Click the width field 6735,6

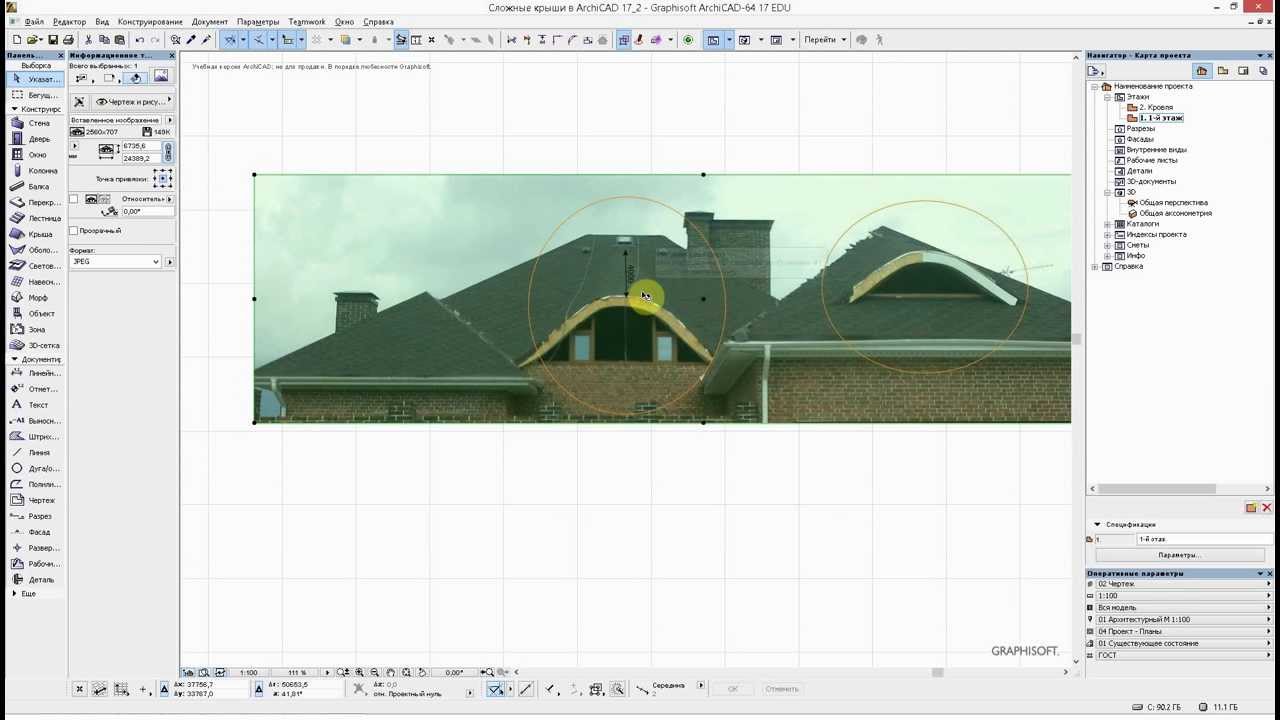click(x=141, y=147)
